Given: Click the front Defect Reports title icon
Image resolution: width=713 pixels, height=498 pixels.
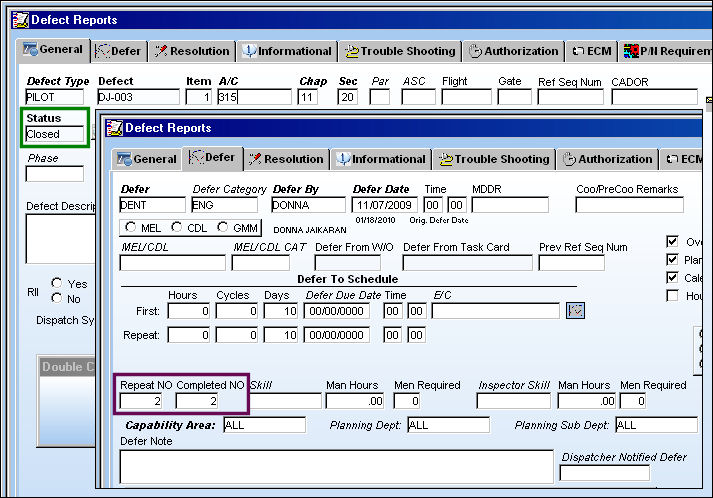Looking at the screenshot, I should [x=115, y=128].
